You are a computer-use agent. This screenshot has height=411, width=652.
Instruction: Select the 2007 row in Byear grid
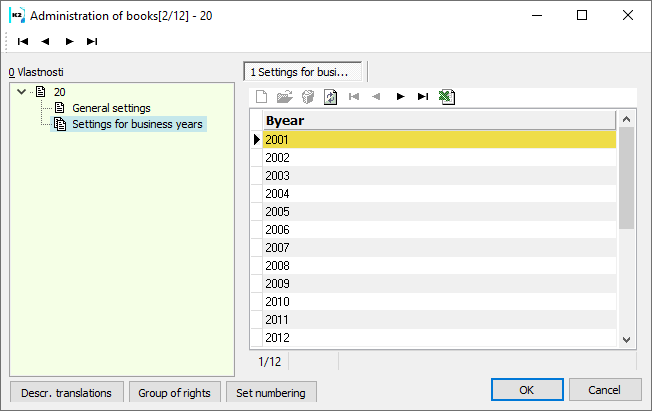pyautogui.click(x=440, y=248)
